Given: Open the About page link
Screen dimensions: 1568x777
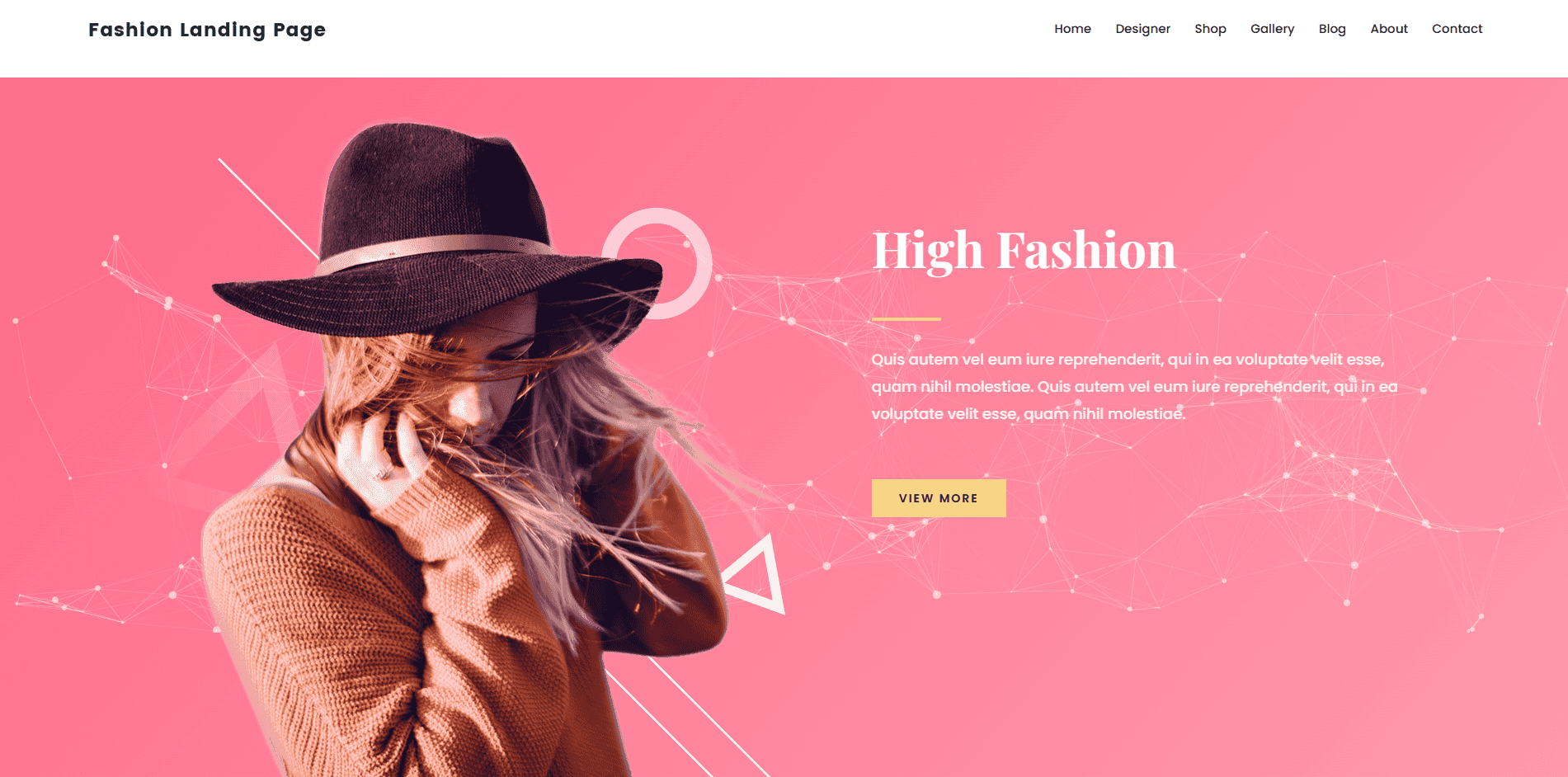Looking at the screenshot, I should 1389,29.
